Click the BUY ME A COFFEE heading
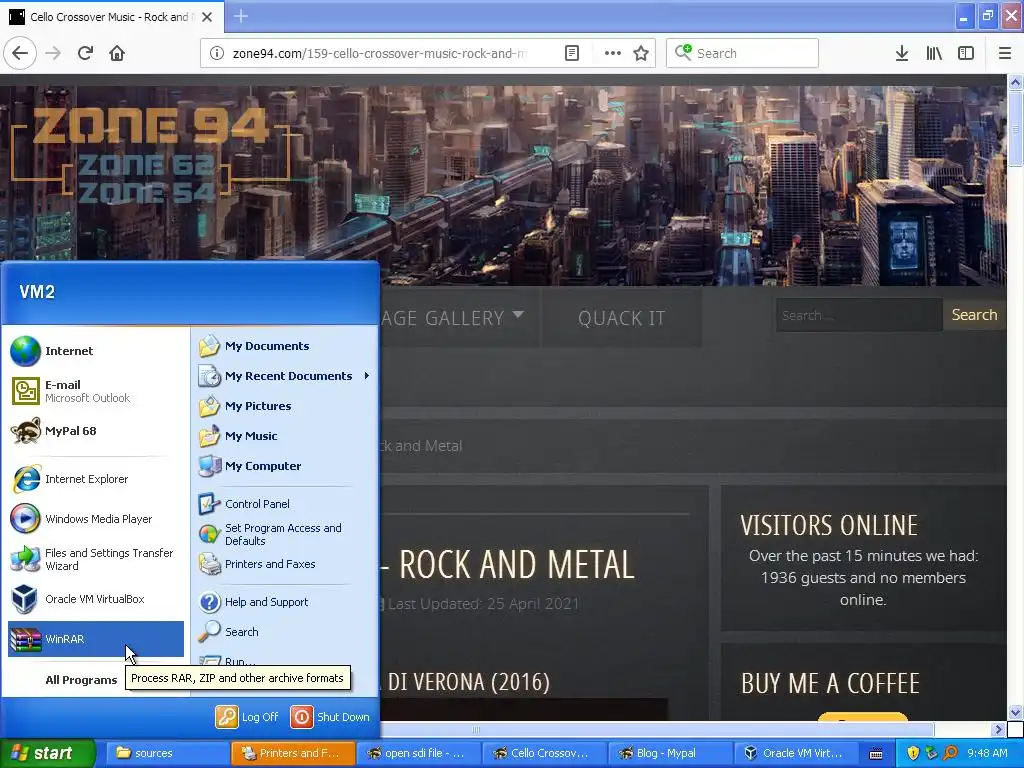Screen dimensions: 1024x768 pos(830,684)
